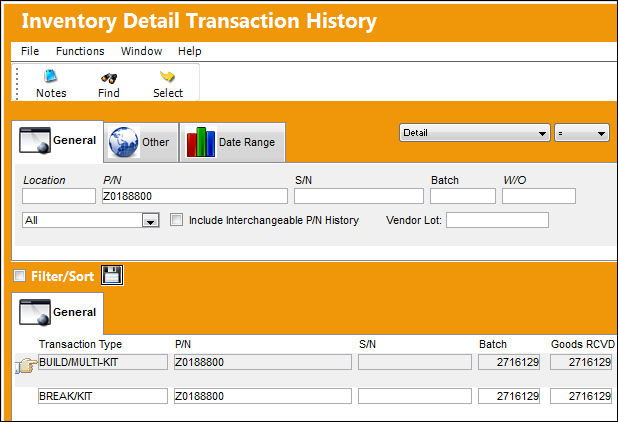Click Batch 2716129 in BREAK/KIT row
The width and height of the screenshot is (618, 422).
[x=509, y=396]
